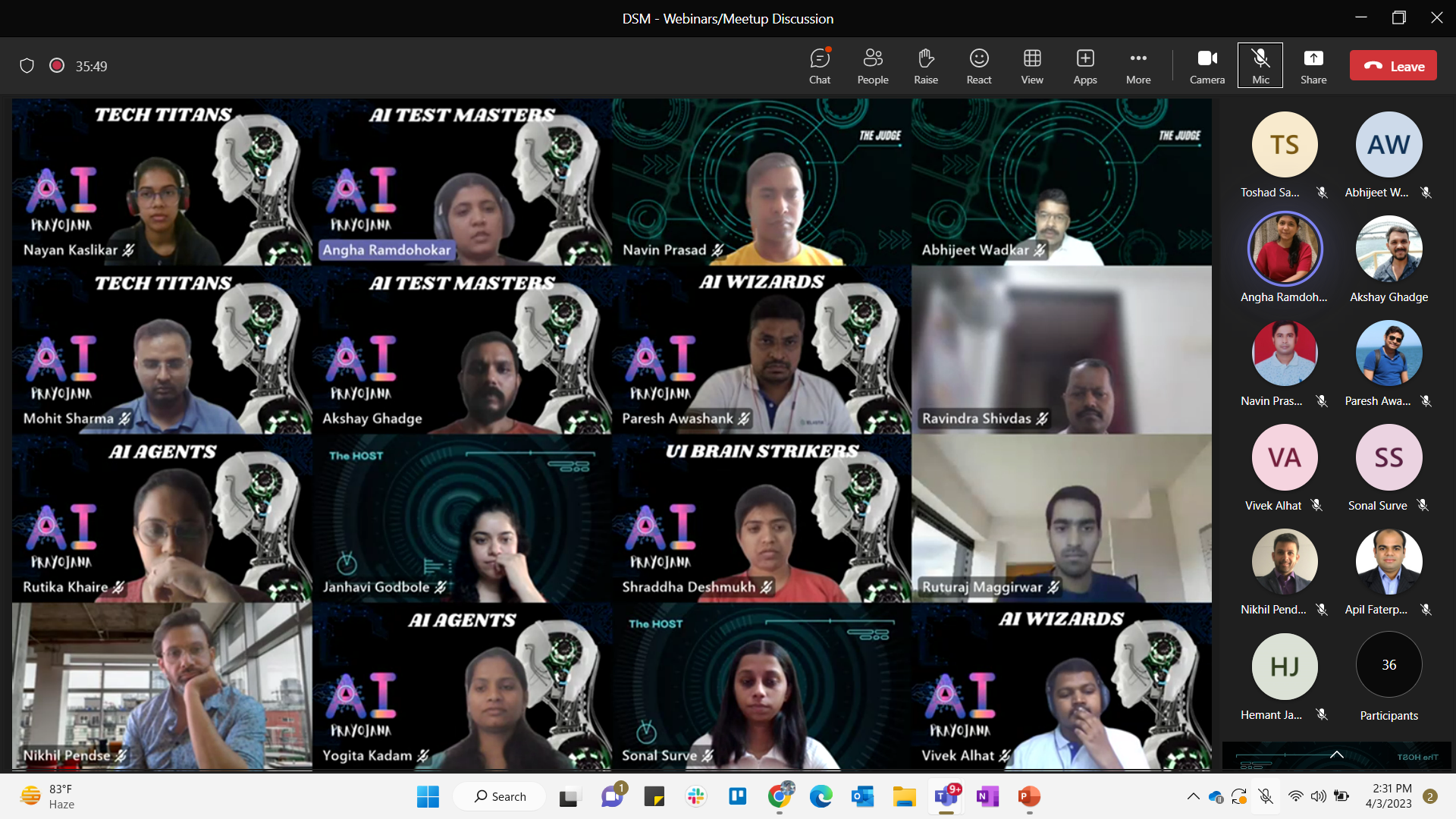Share your screen content
The width and height of the screenshot is (1456, 819).
(1313, 66)
